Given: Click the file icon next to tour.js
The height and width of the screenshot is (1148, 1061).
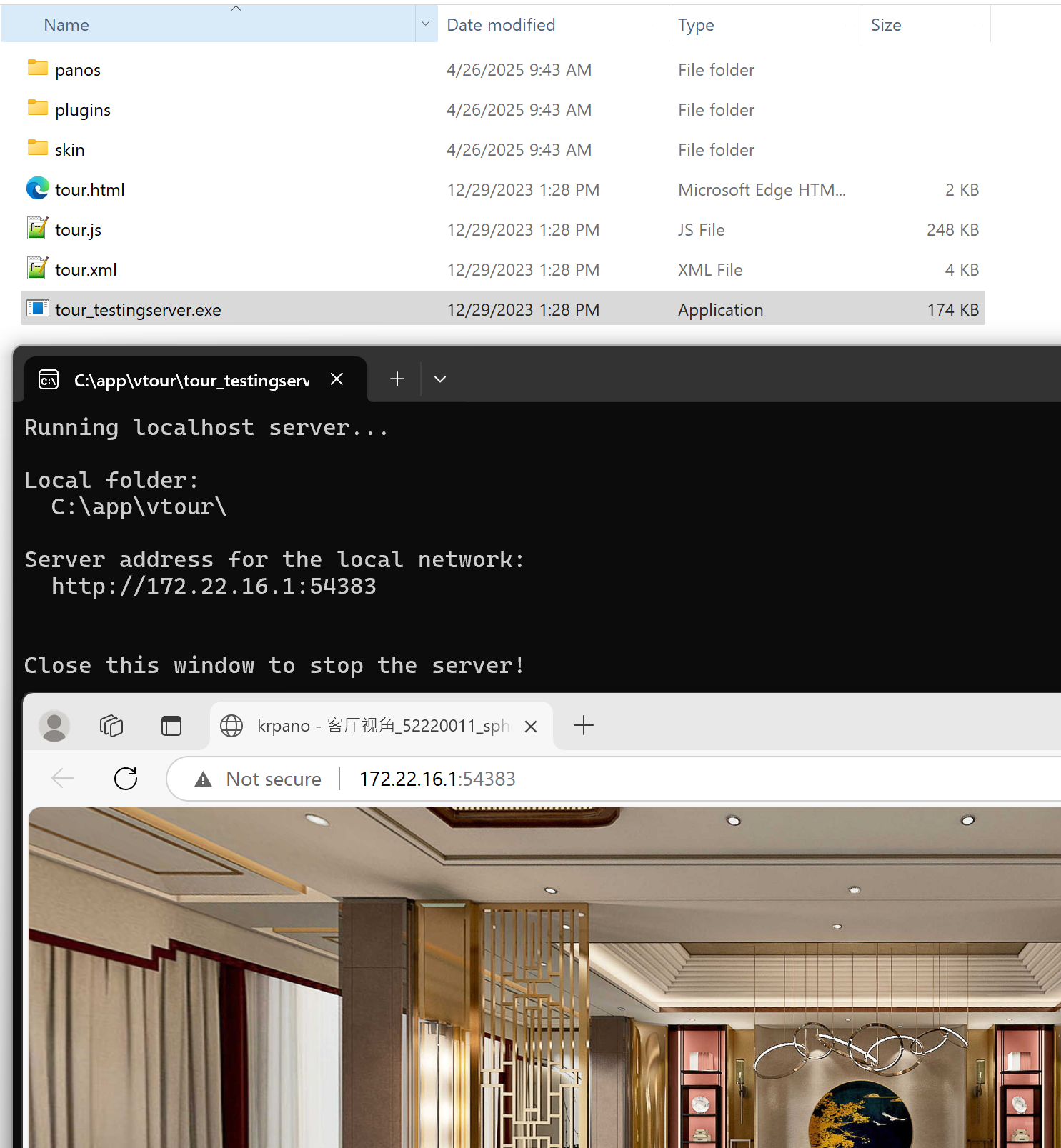Looking at the screenshot, I should [37, 229].
